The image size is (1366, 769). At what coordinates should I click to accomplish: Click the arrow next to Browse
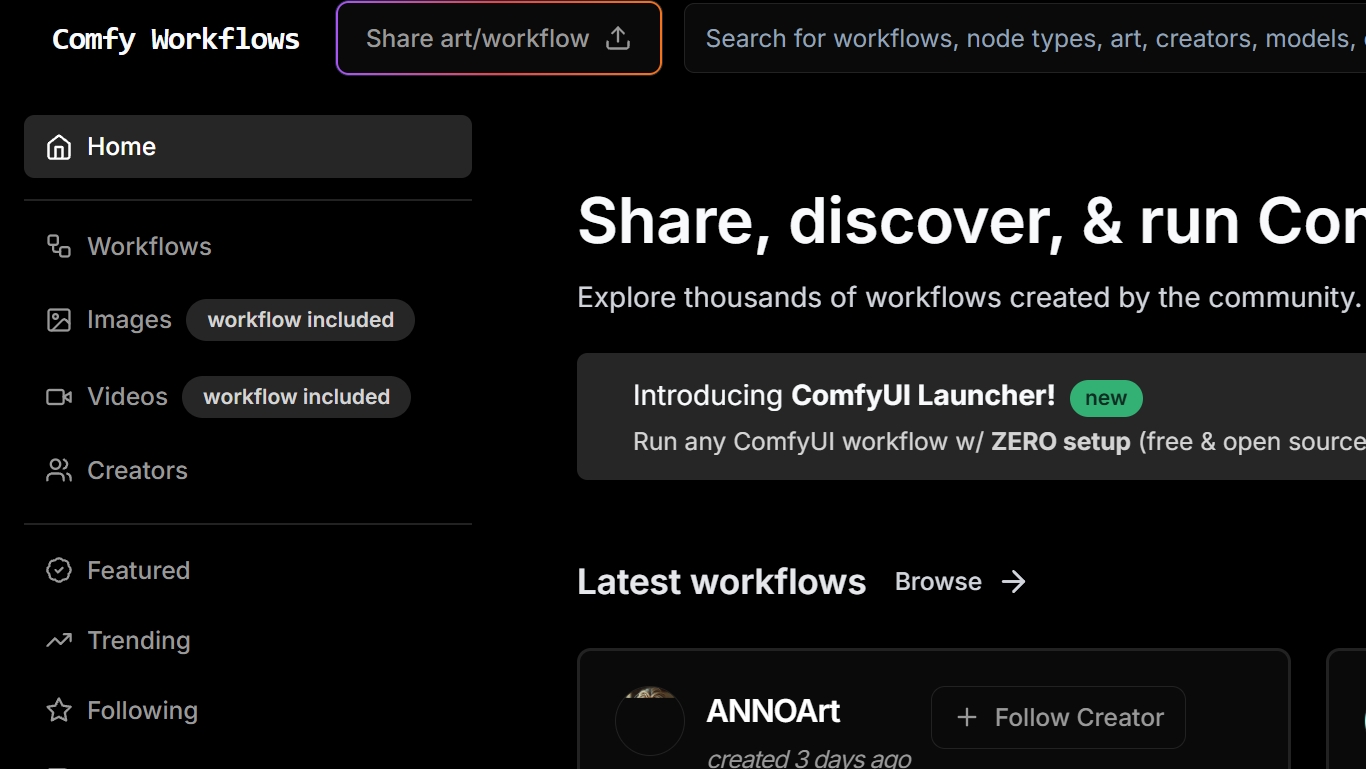tap(1014, 582)
